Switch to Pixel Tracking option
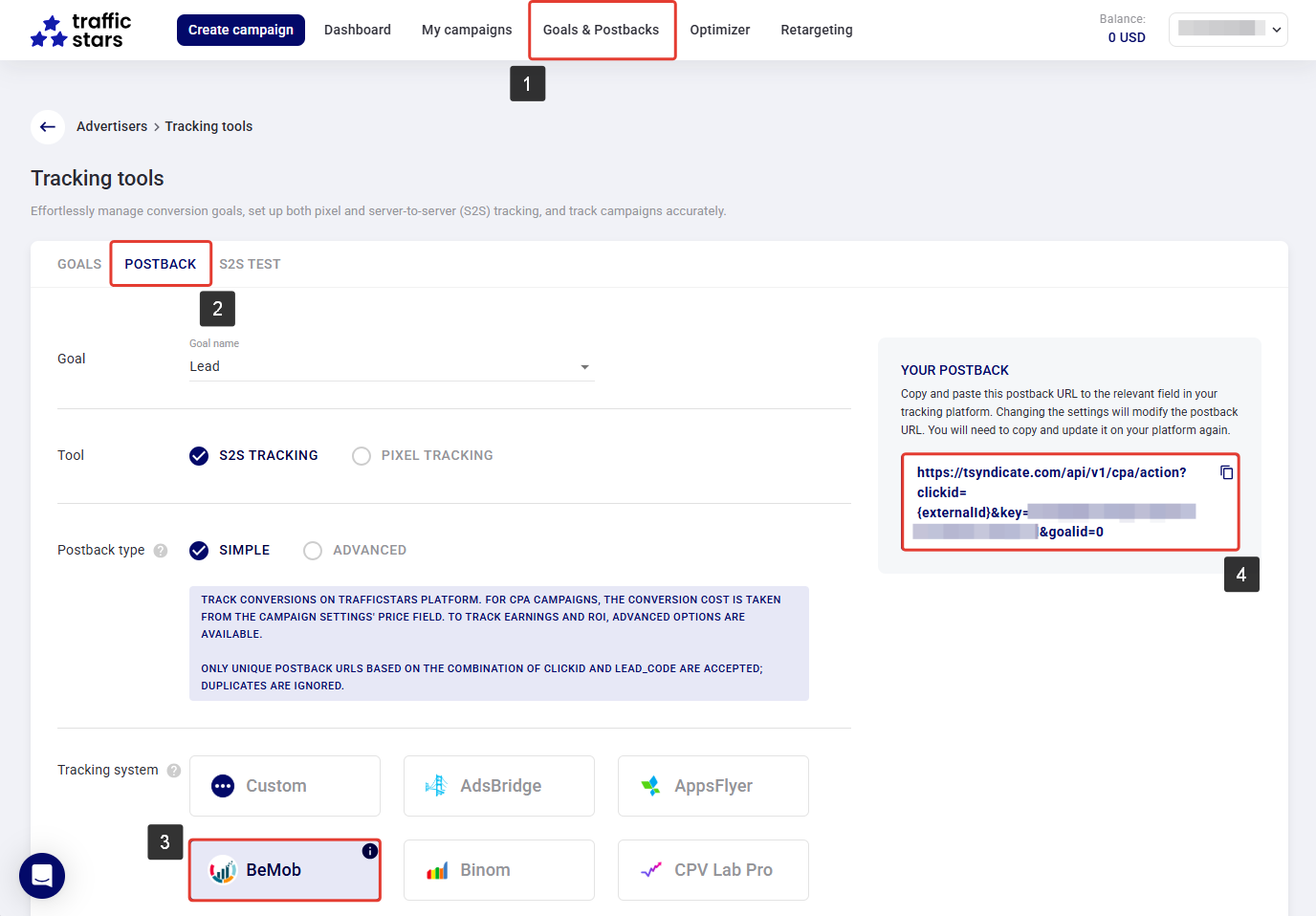The image size is (1316, 916). tap(362, 456)
